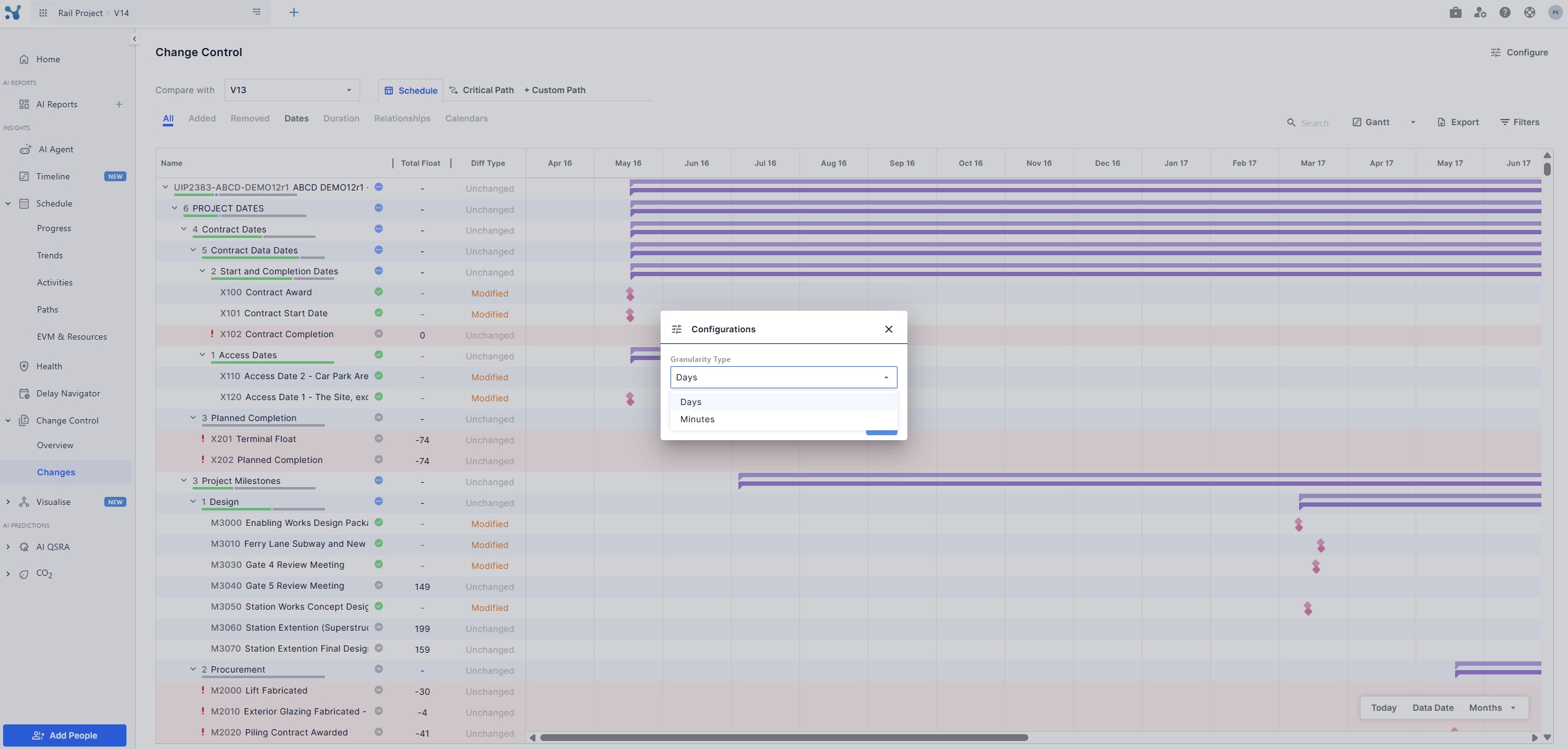
Task: Select Days granularity option
Action: (x=783, y=402)
